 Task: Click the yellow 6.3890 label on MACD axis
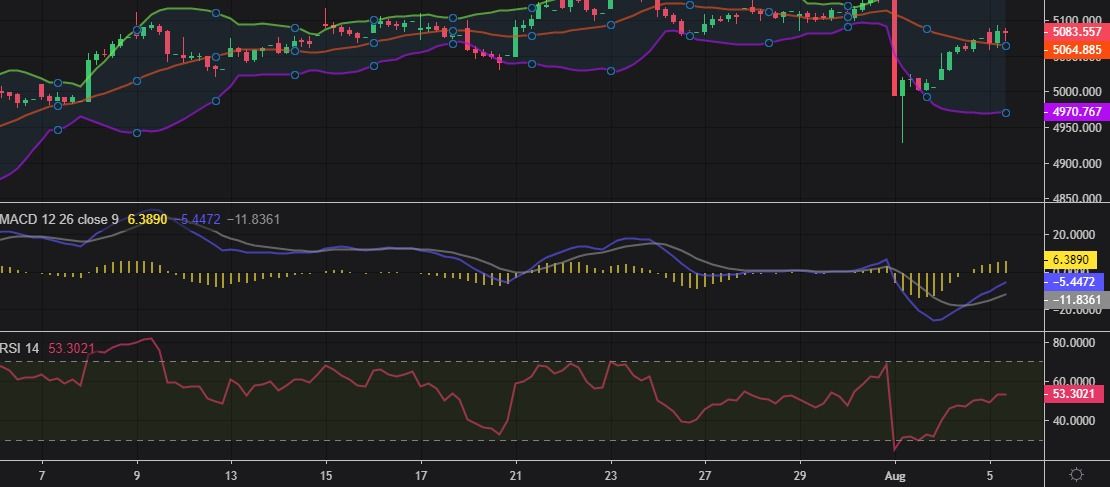[x=1070, y=260]
